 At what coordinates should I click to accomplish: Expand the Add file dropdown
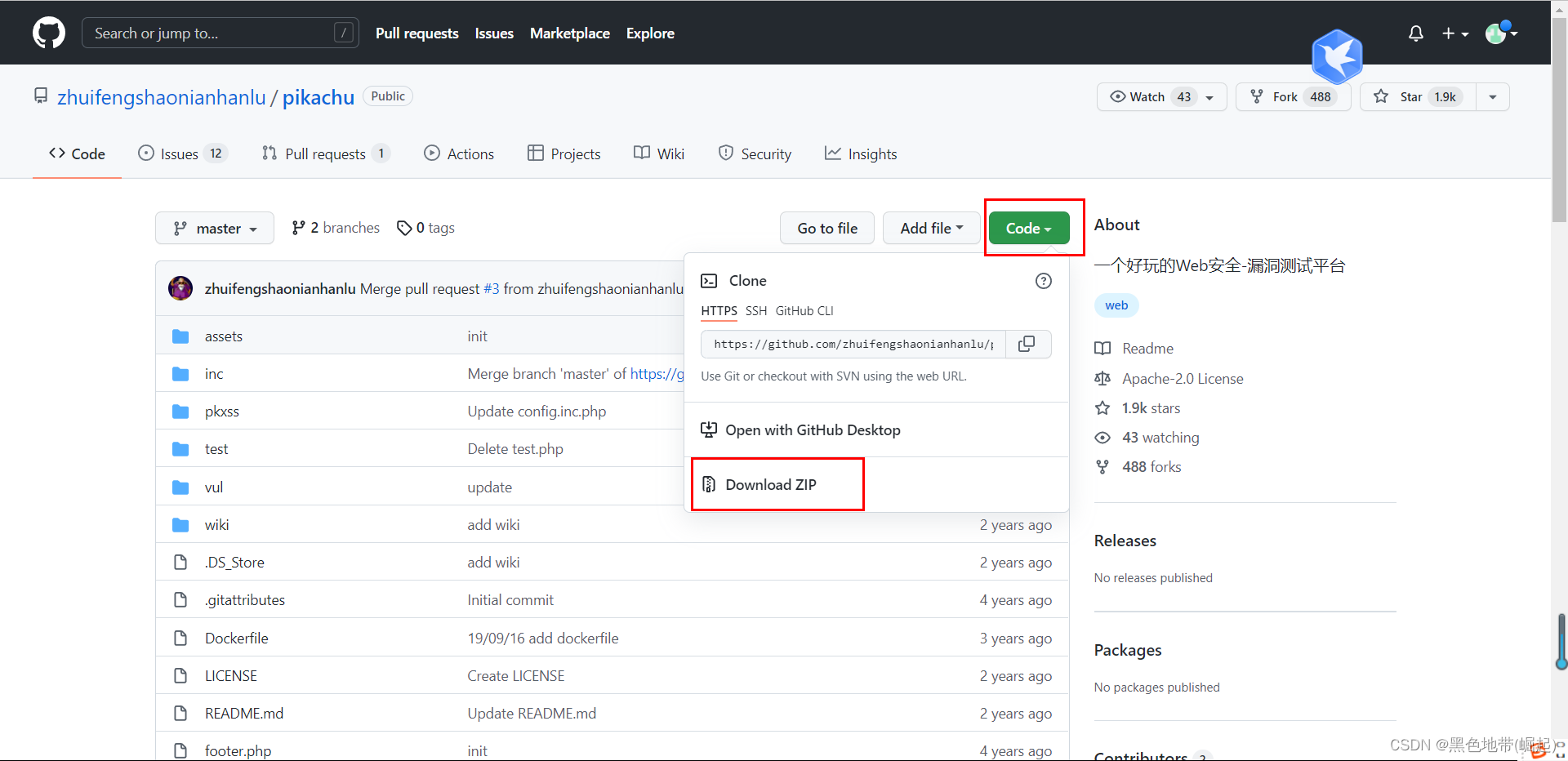(931, 229)
